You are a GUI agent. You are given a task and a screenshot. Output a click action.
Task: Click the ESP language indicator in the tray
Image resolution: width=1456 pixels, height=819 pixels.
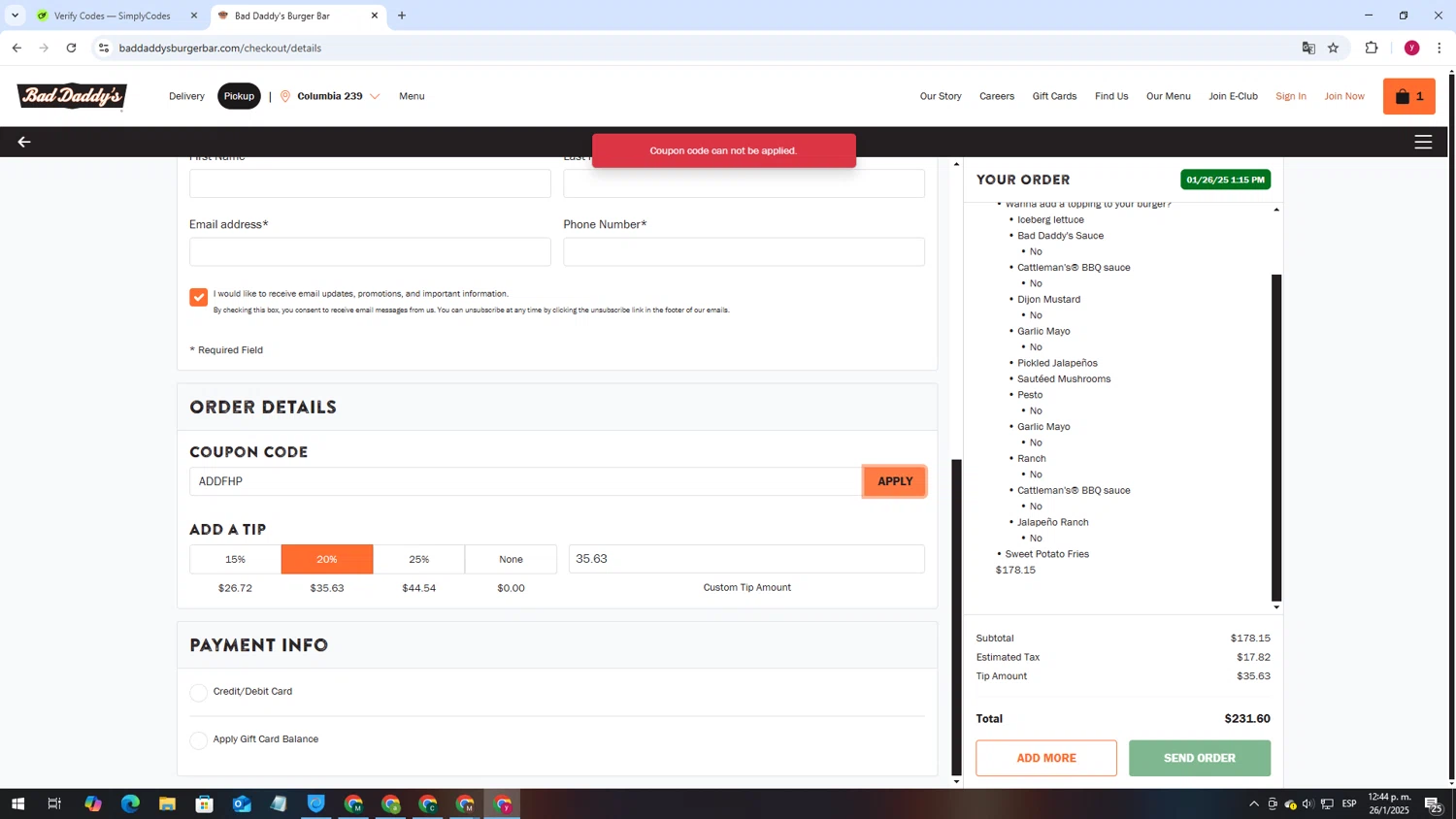pos(1349,803)
